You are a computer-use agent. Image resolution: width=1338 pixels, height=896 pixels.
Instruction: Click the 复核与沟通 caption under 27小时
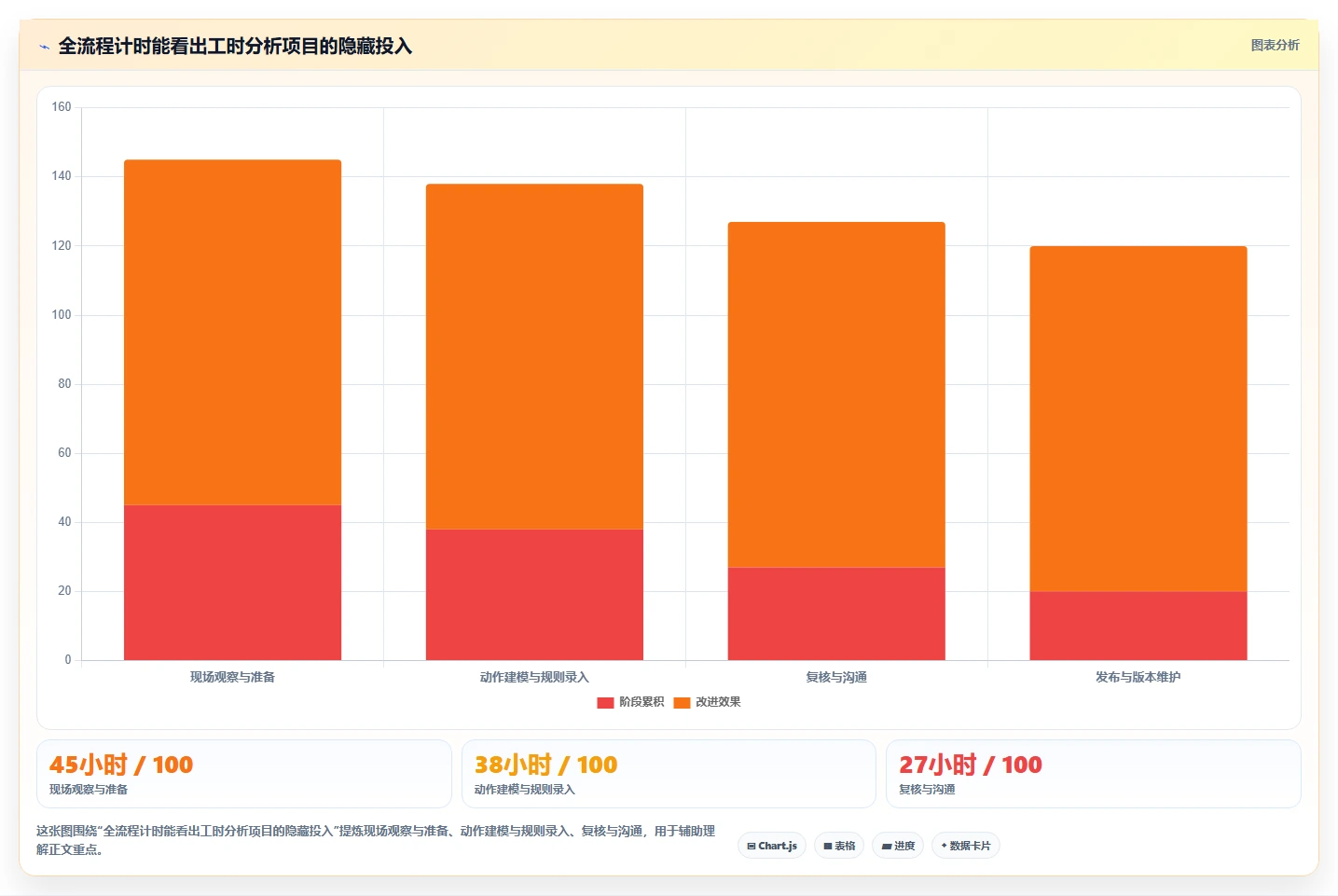(x=927, y=790)
